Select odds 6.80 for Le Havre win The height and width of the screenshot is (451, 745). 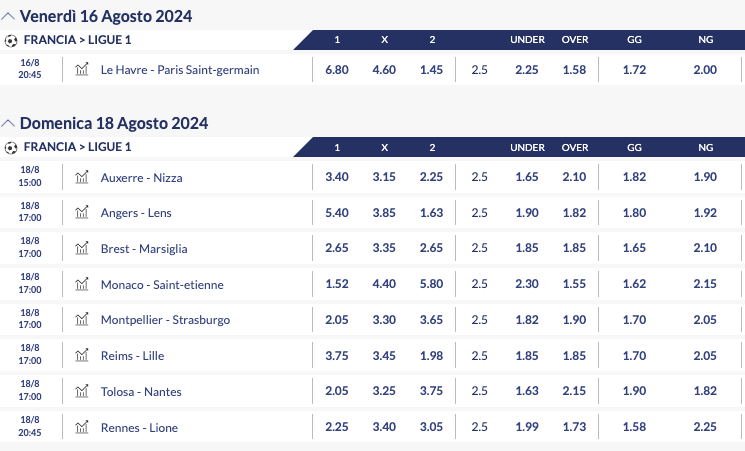[337, 70]
